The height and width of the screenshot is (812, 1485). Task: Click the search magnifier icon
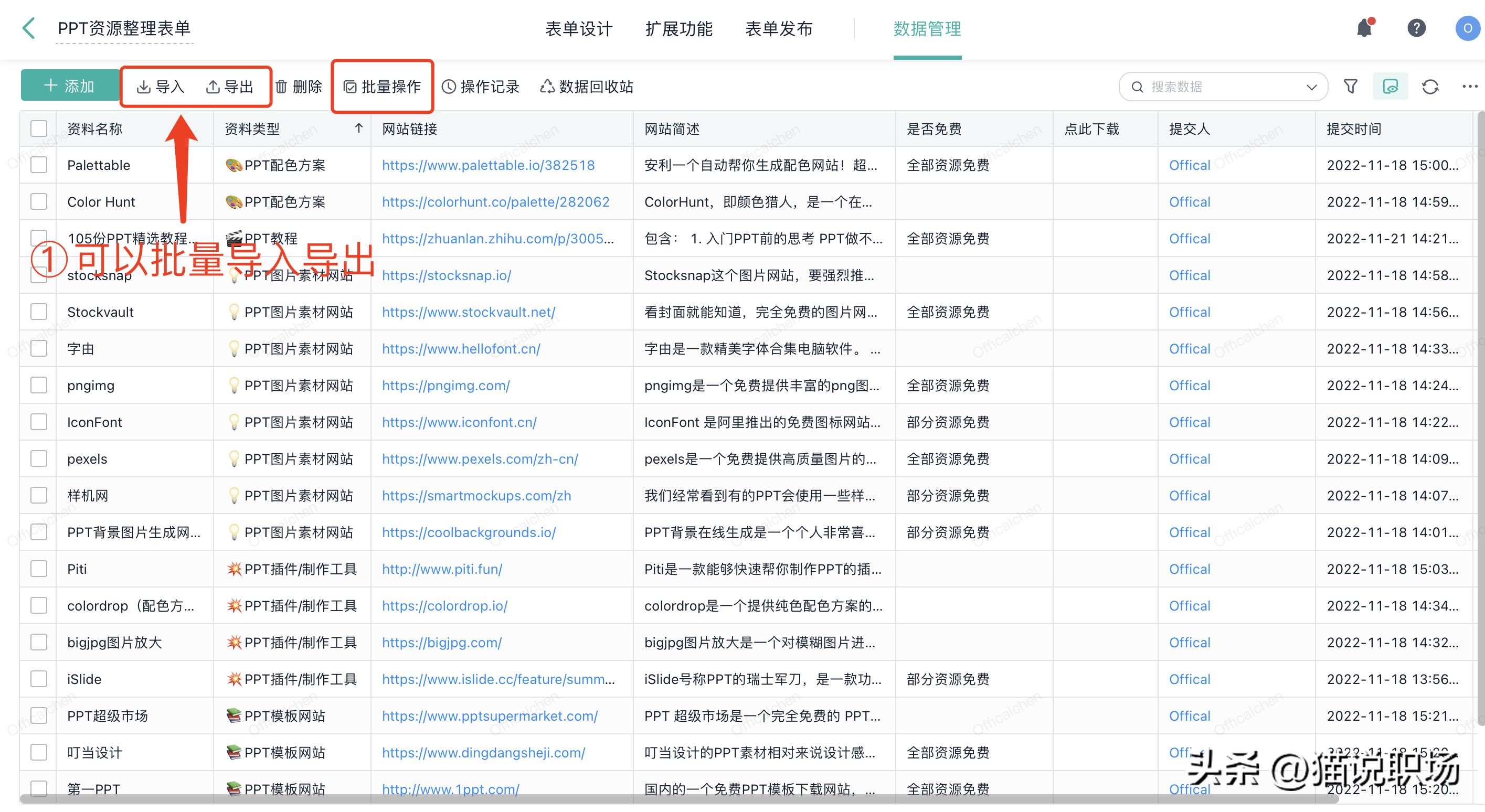[x=1137, y=87]
